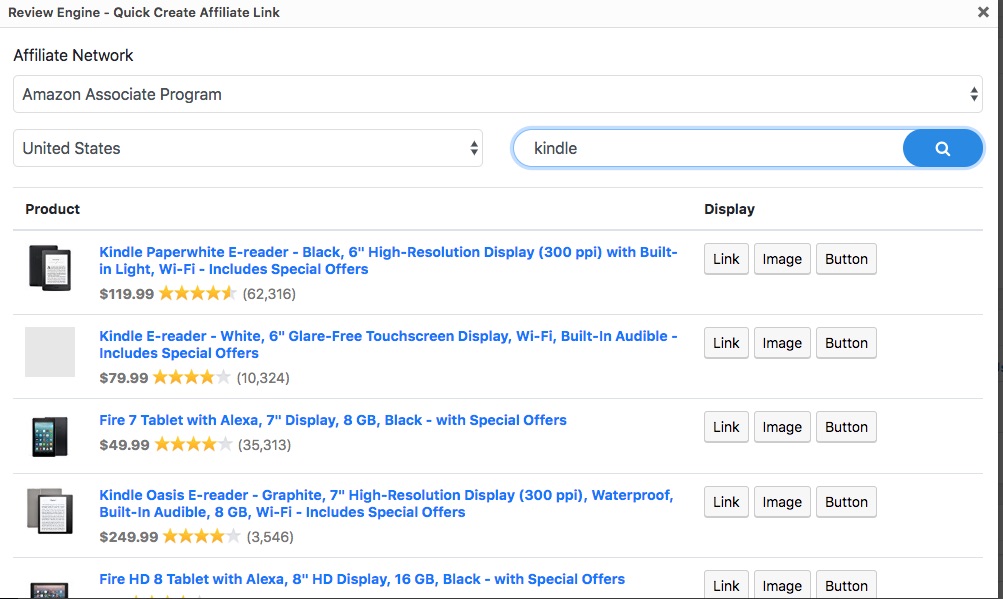
Task: Click the Fire 7 Tablet star rating
Action: 193,444
